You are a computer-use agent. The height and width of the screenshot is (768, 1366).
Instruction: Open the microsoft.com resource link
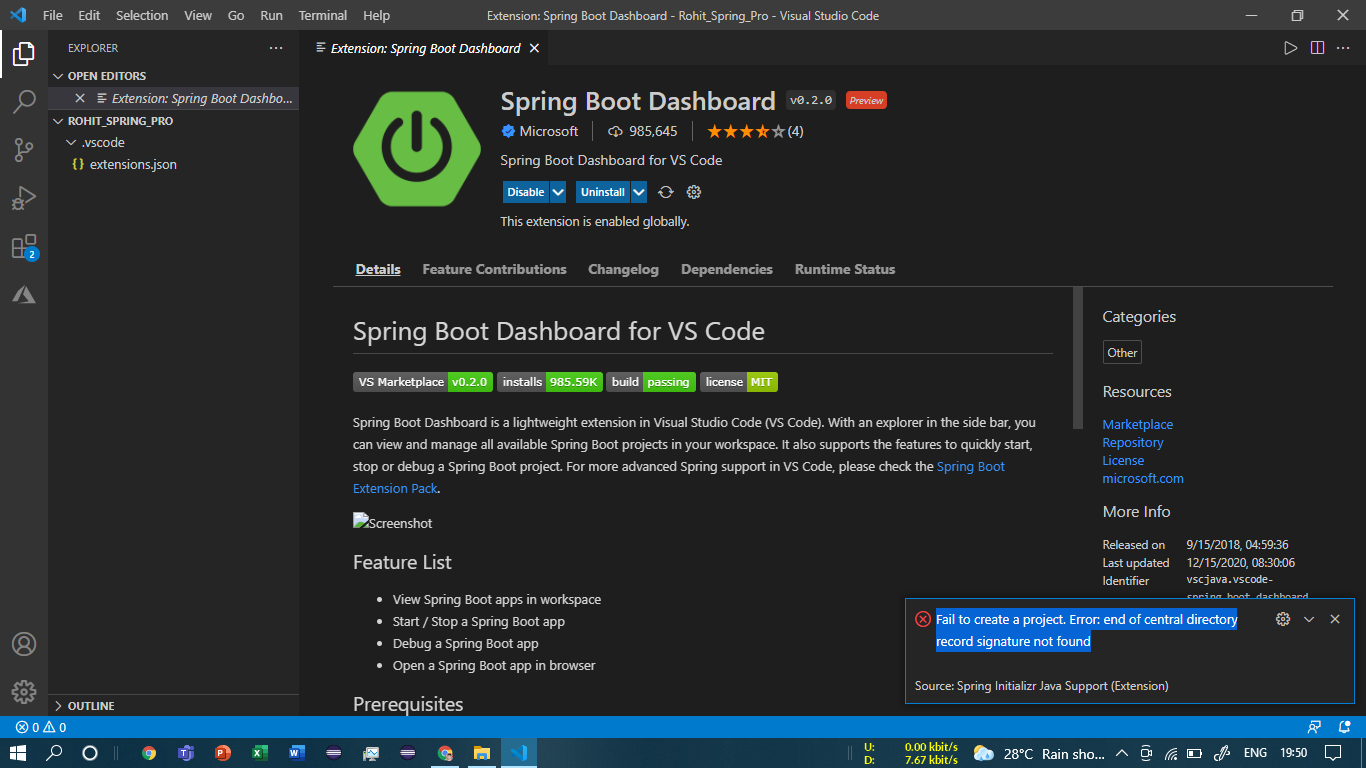pyautogui.click(x=1143, y=479)
